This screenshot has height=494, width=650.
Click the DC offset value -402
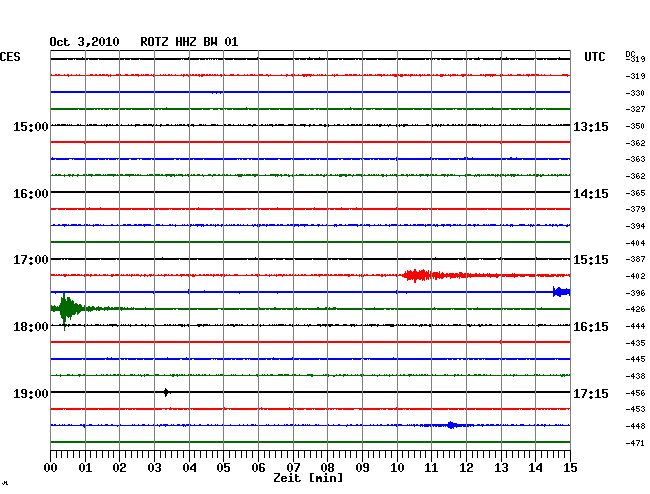pyautogui.click(x=635, y=276)
